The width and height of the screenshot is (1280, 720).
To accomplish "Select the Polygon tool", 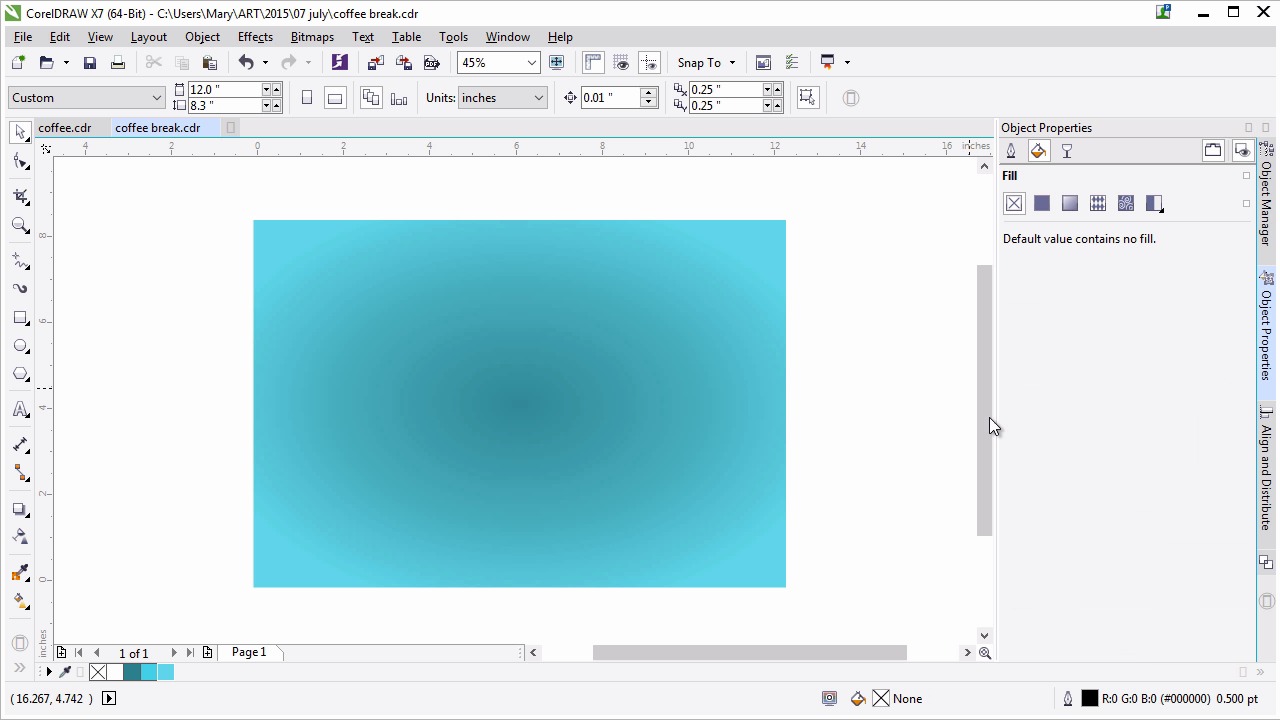I will pos(20,374).
